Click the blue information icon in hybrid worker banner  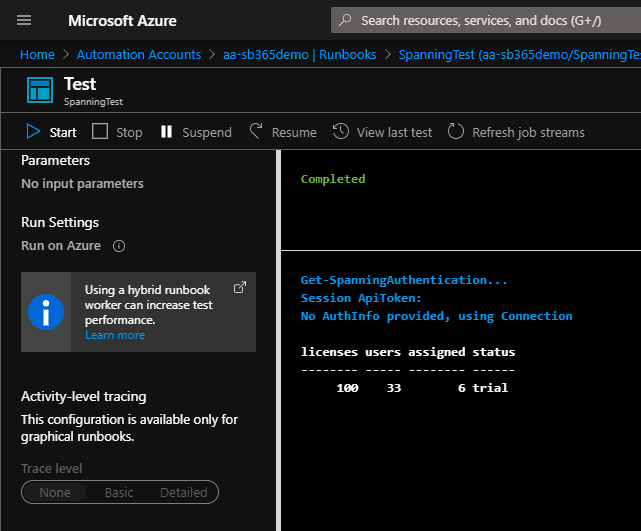tap(46, 312)
